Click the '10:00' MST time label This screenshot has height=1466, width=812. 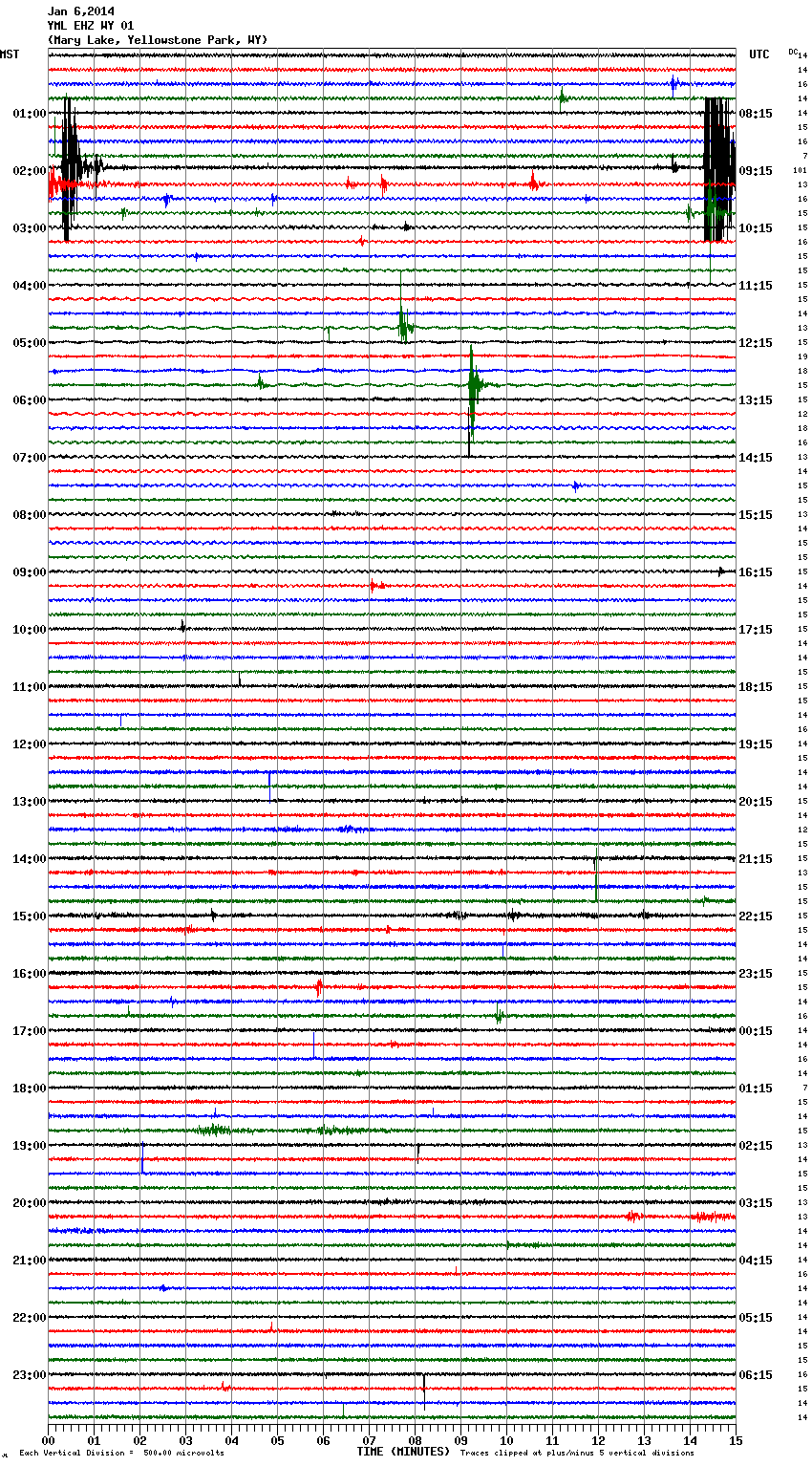(29, 630)
